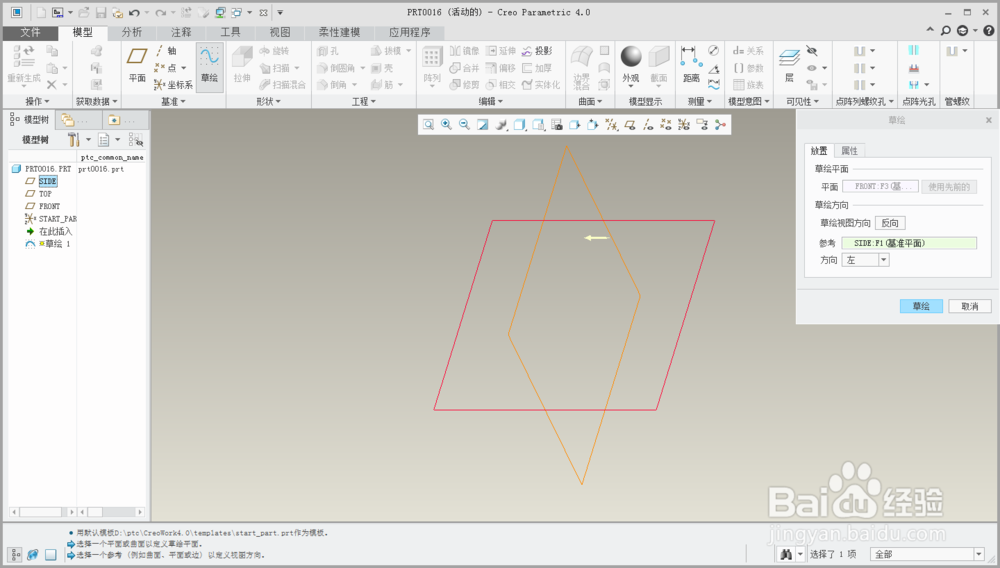Viewport: 1000px width, 568px height.
Task: Toggle datum plane display in graphics toolbar
Action: coord(629,125)
